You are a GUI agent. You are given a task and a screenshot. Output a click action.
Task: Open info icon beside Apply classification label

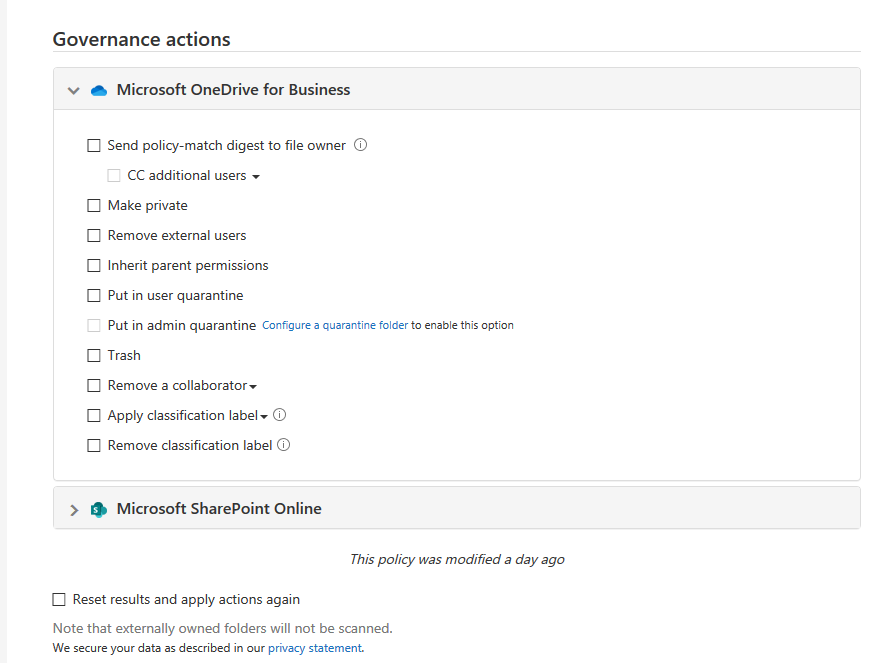(280, 415)
